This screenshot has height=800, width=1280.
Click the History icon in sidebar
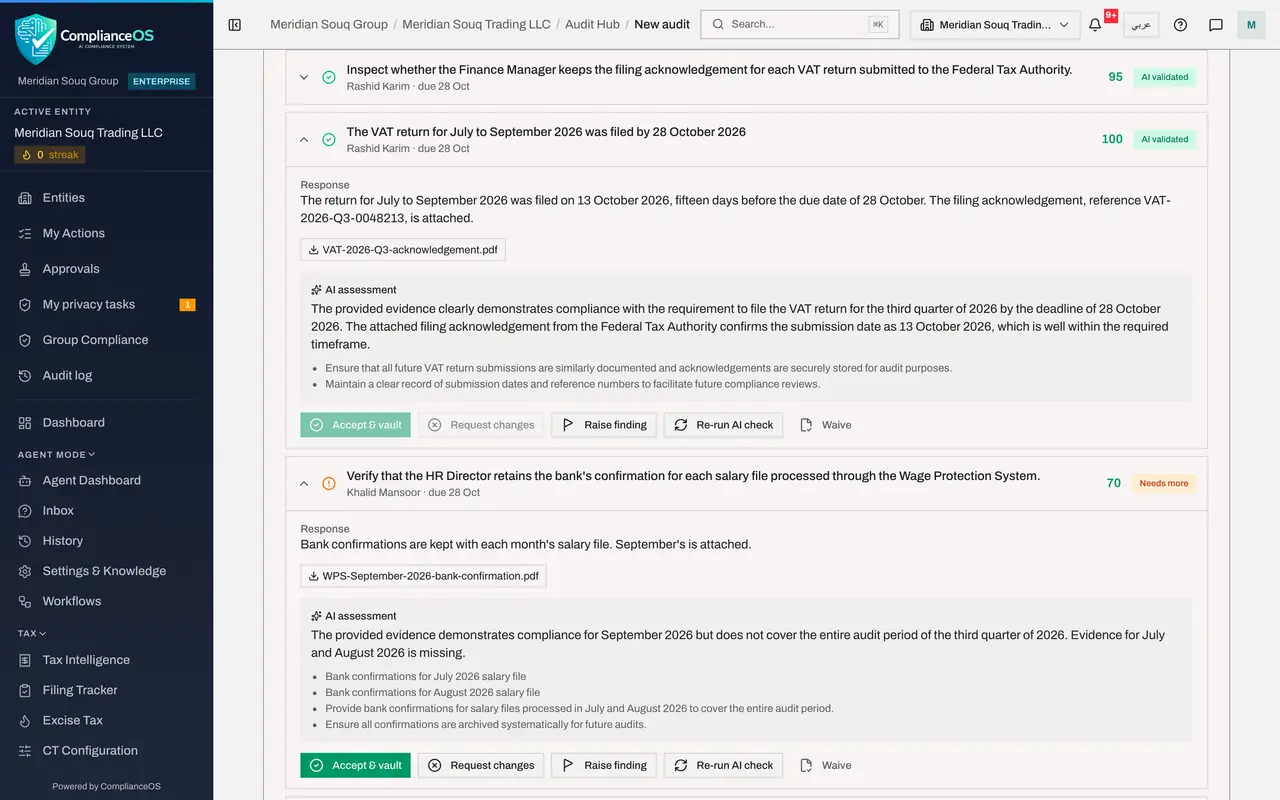coord(25,541)
